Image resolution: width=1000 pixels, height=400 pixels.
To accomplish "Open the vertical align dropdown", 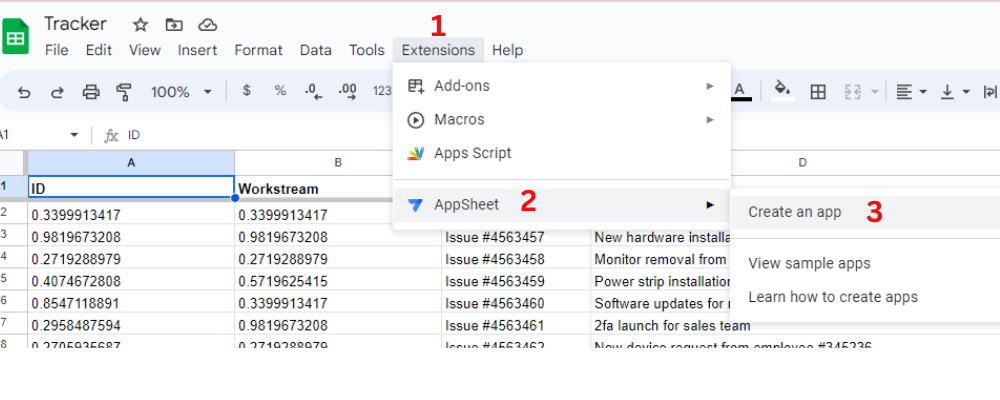I will click(955, 93).
